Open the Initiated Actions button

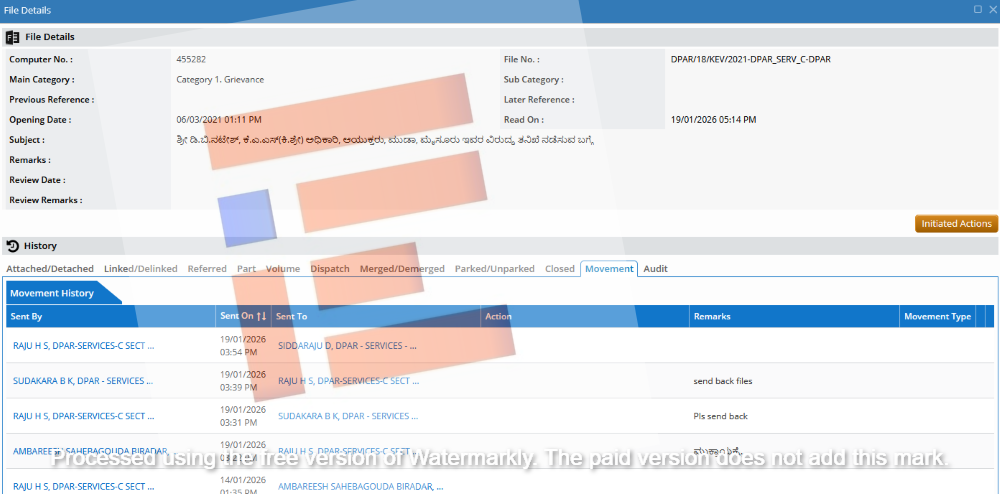tap(955, 224)
